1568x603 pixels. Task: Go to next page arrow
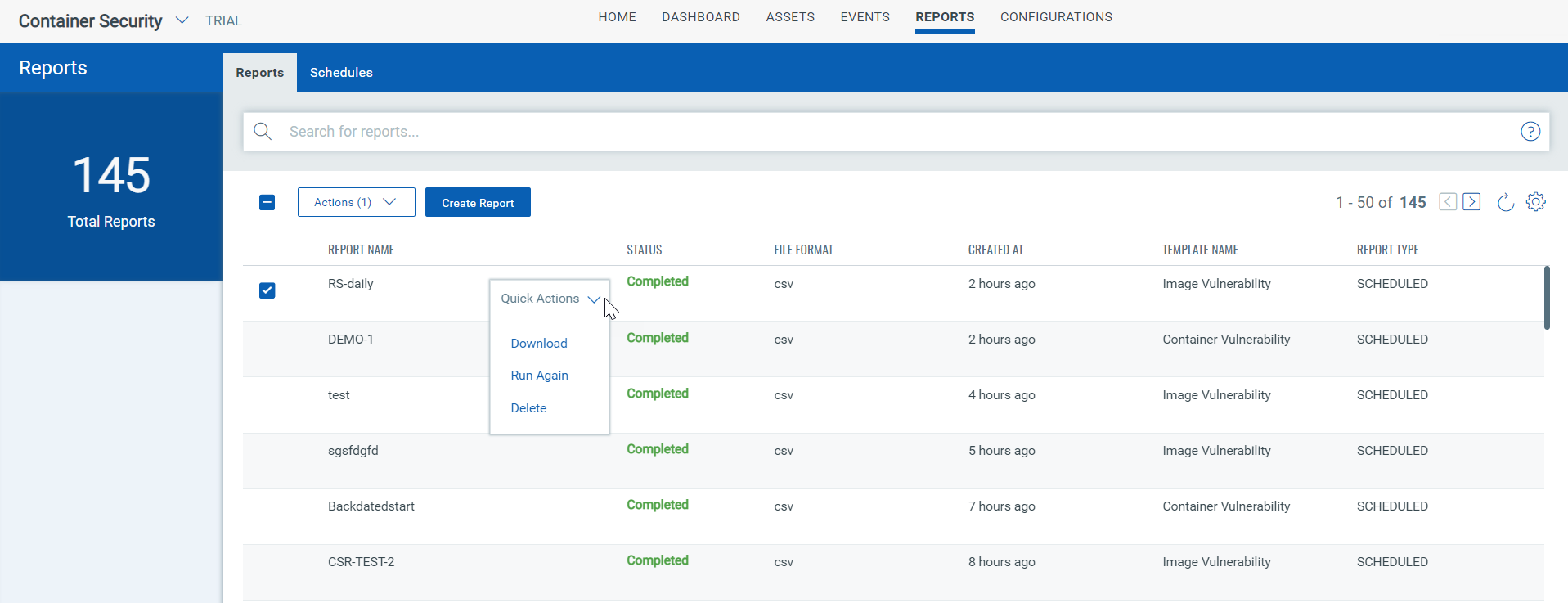pos(1471,202)
